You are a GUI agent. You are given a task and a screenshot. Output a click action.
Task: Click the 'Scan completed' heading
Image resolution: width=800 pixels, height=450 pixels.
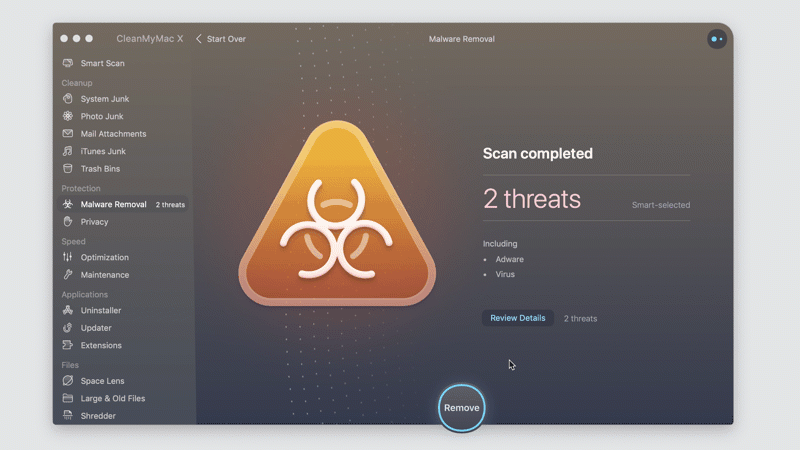tap(538, 154)
